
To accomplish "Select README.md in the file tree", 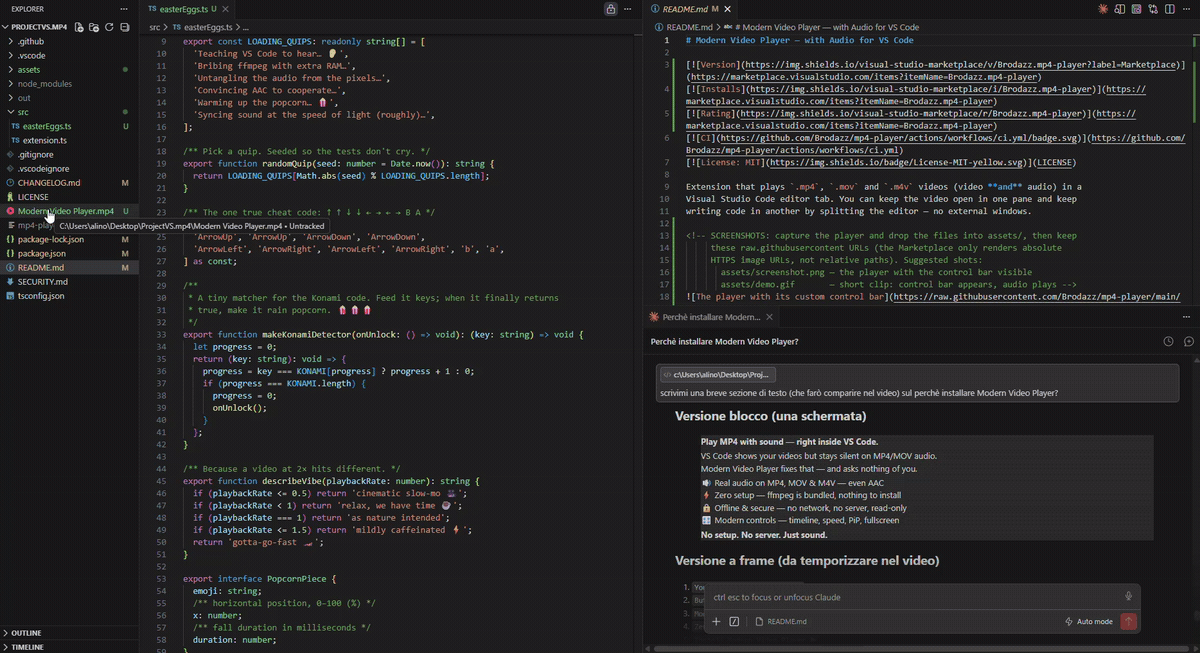I will [69, 268].
